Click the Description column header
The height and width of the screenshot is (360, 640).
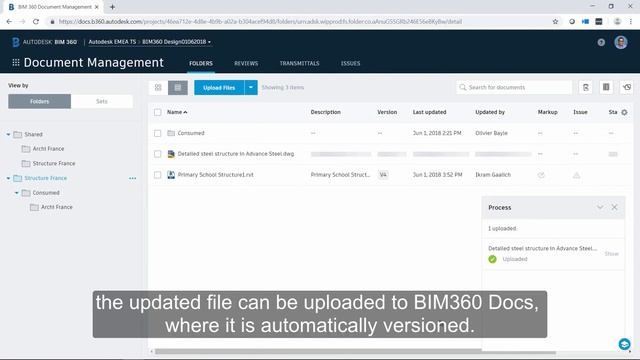pos(325,112)
